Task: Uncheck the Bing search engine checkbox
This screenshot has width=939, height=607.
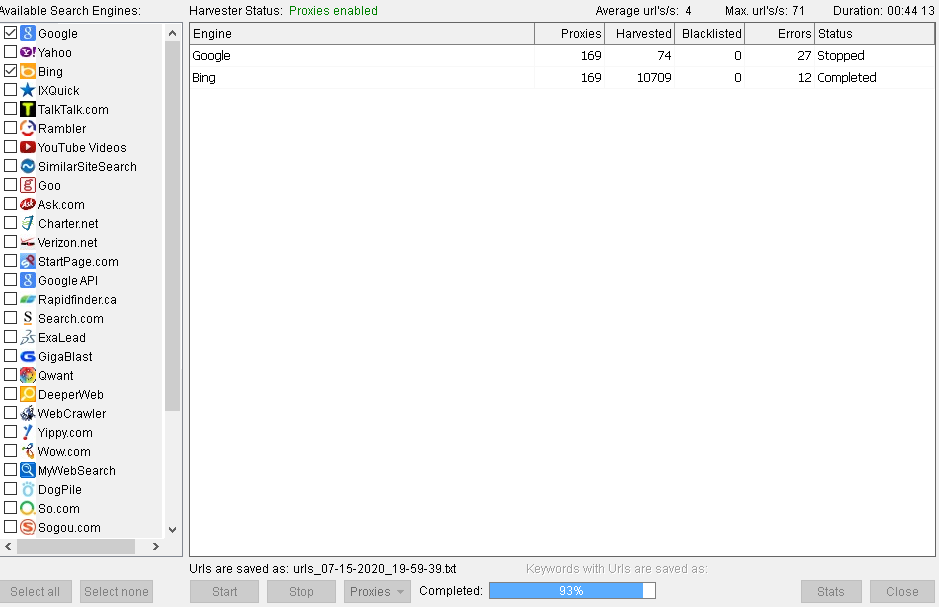Action: pyautogui.click(x=10, y=71)
